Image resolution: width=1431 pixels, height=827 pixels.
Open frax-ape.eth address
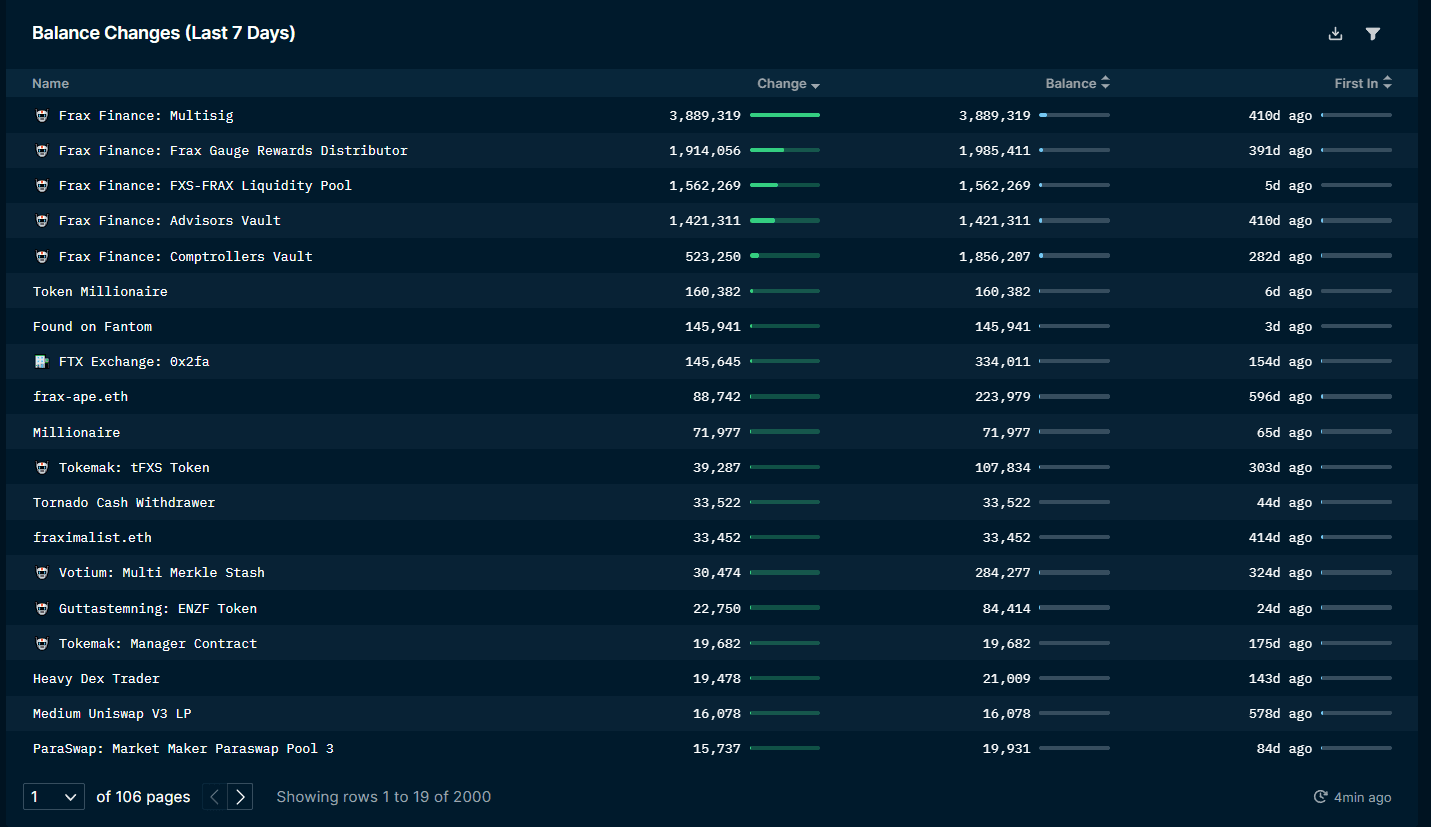tap(80, 397)
